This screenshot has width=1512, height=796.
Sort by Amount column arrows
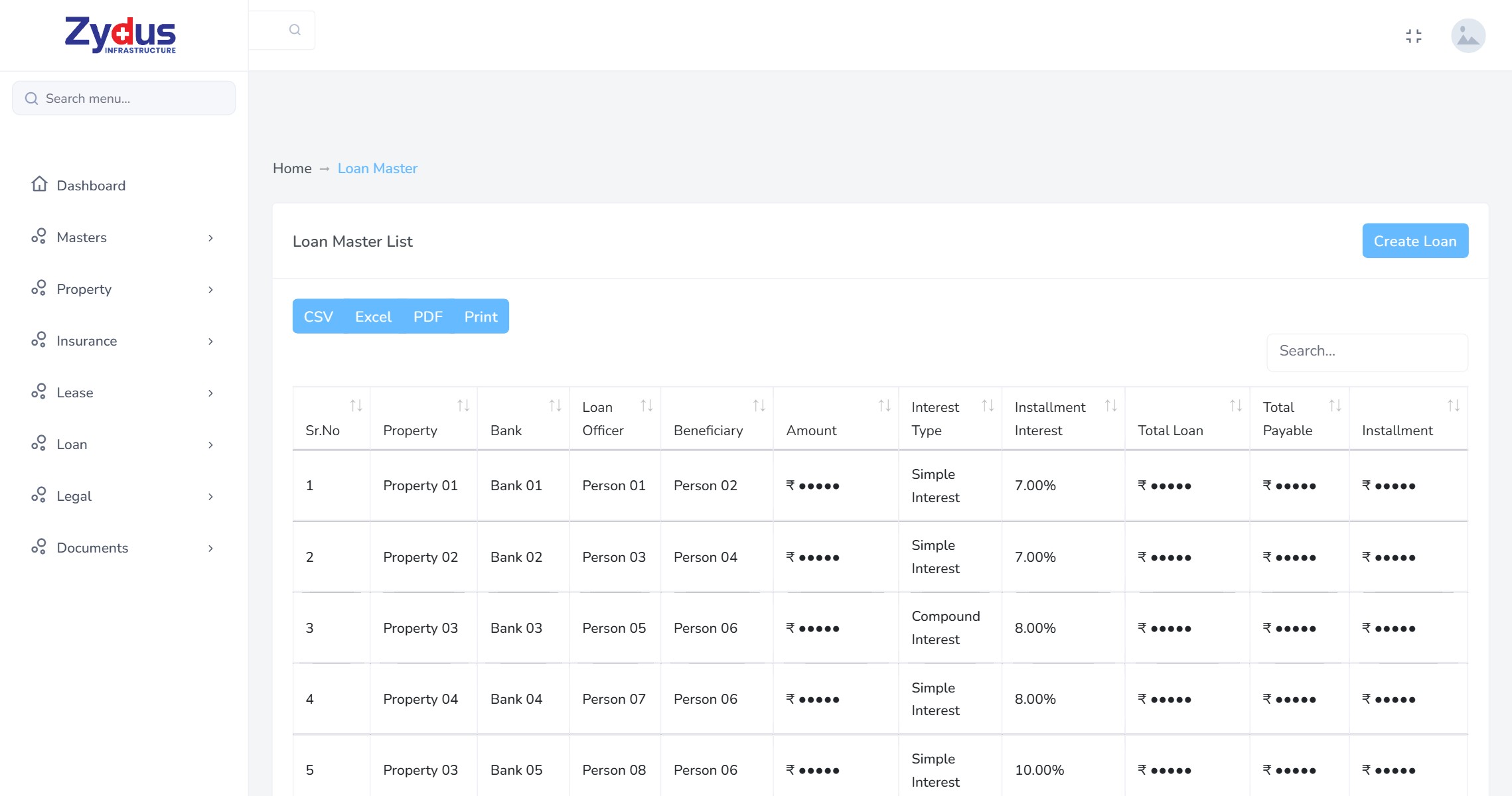pos(885,405)
